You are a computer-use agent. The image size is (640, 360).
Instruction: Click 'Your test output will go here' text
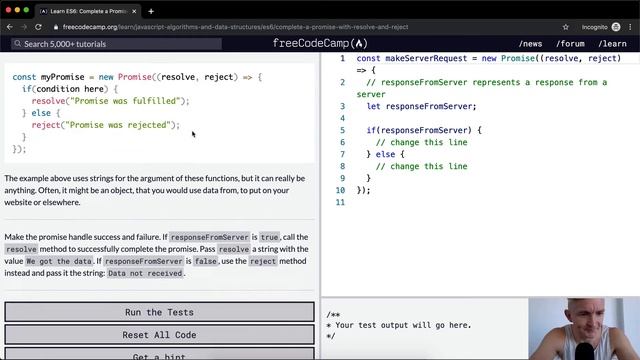(x=402, y=325)
